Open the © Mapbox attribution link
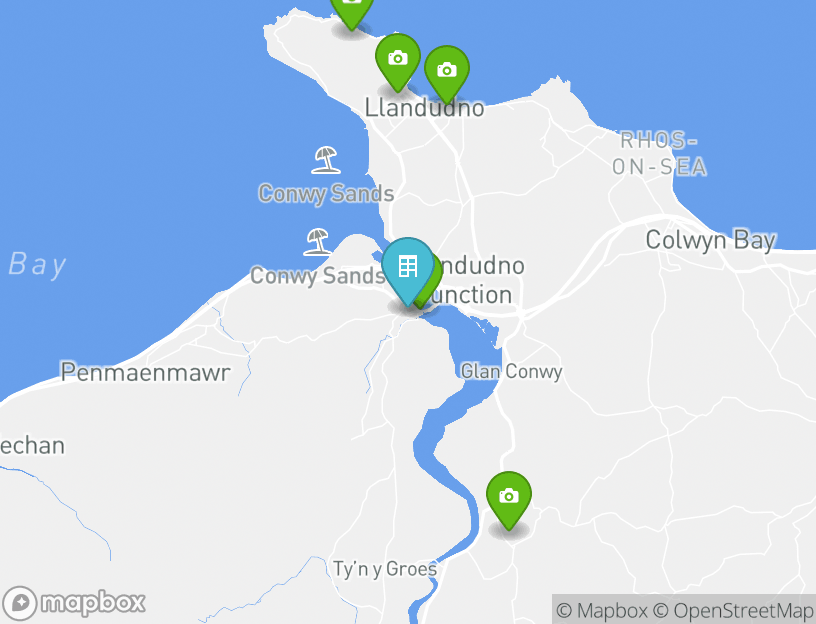 point(602,610)
